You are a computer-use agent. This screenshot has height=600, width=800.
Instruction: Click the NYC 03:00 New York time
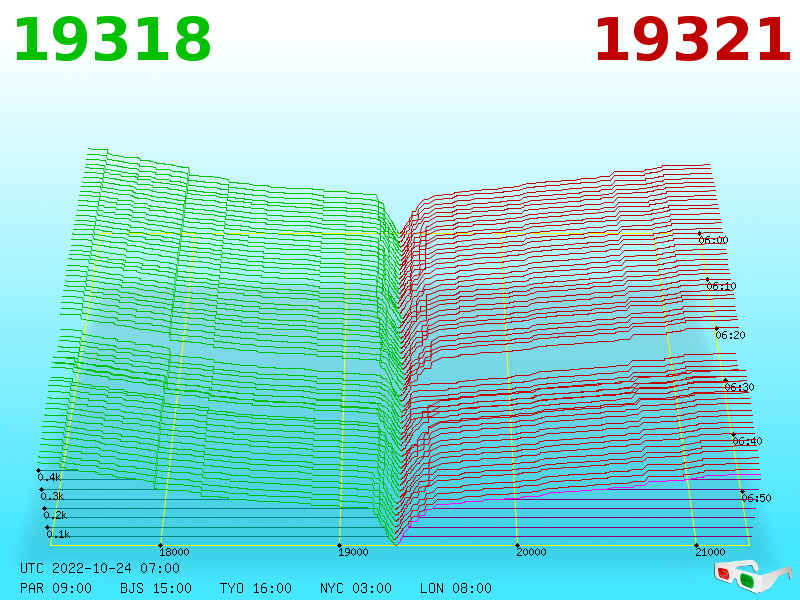(356, 588)
